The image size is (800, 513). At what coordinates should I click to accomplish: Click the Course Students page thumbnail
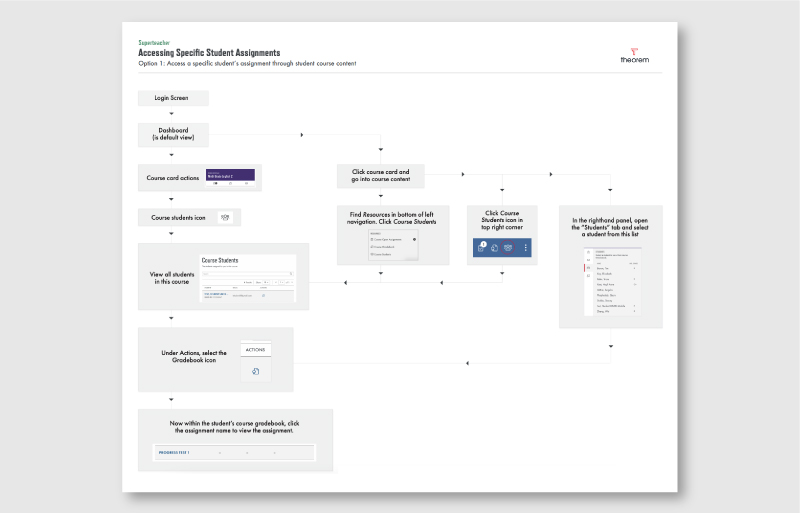[x=247, y=278]
